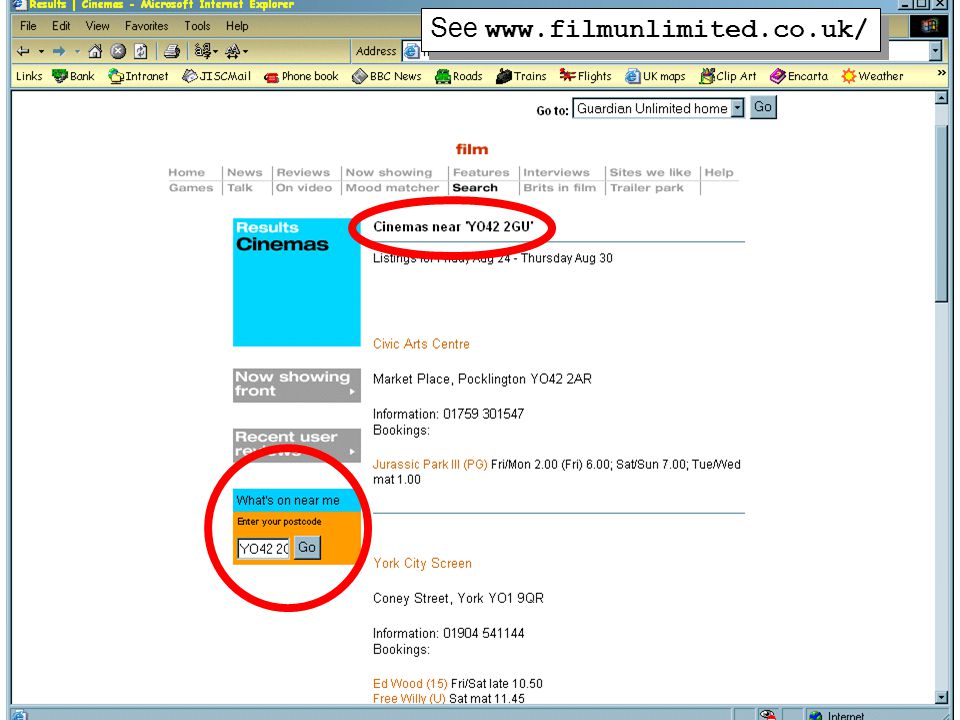Go to the Trailer park nav tab
The image size is (960, 720).
click(647, 188)
